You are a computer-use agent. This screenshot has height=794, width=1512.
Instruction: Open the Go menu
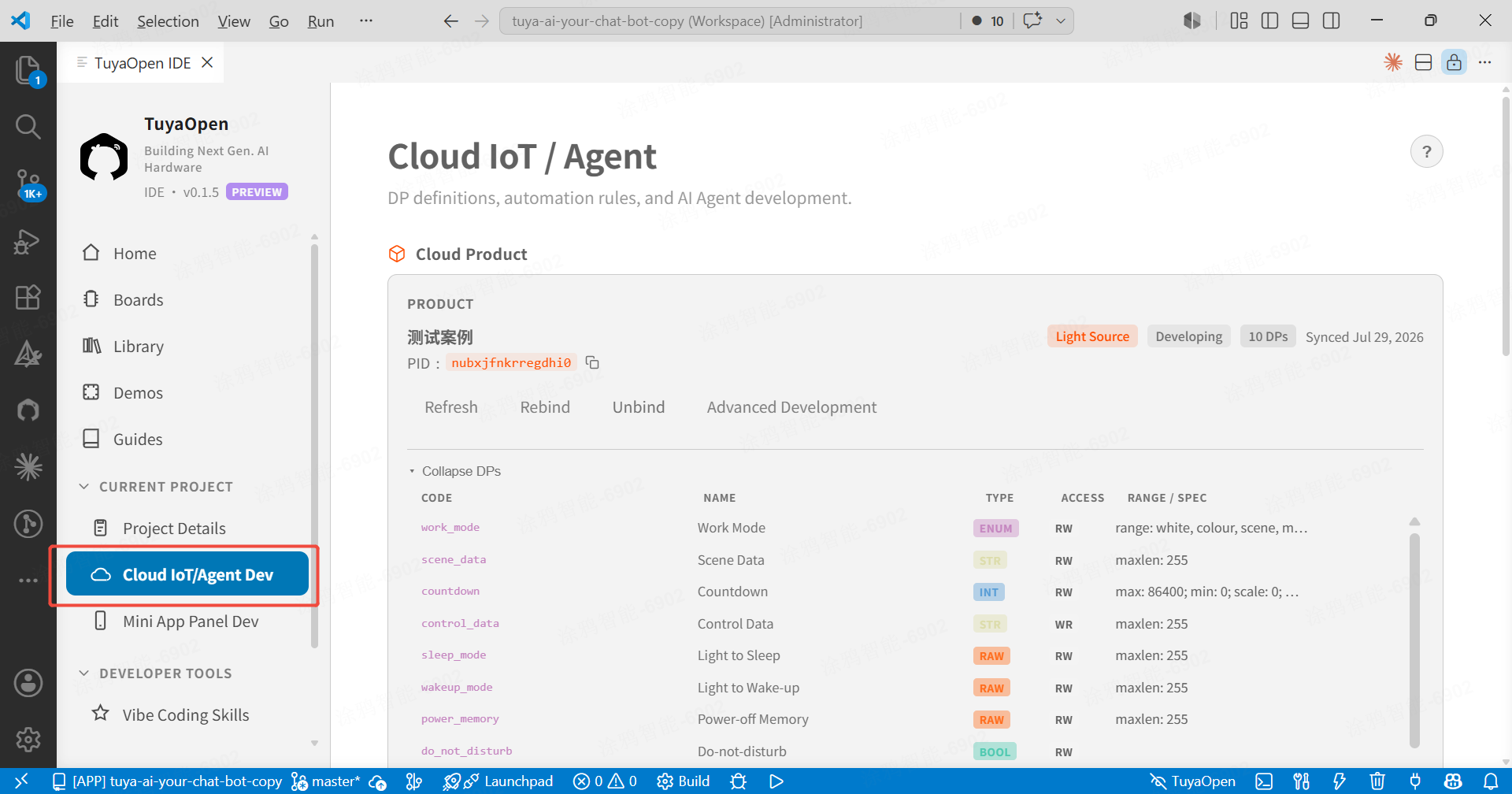coord(279,21)
